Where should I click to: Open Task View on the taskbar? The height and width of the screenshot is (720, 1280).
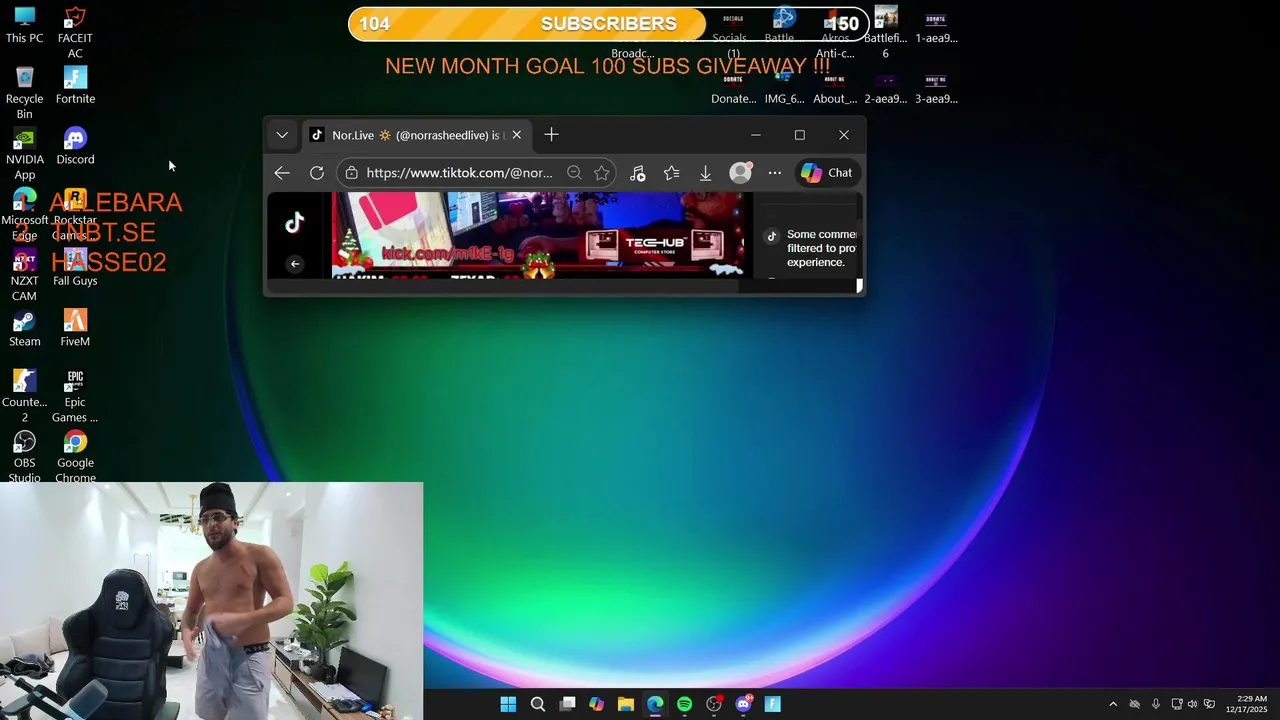tap(567, 704)
